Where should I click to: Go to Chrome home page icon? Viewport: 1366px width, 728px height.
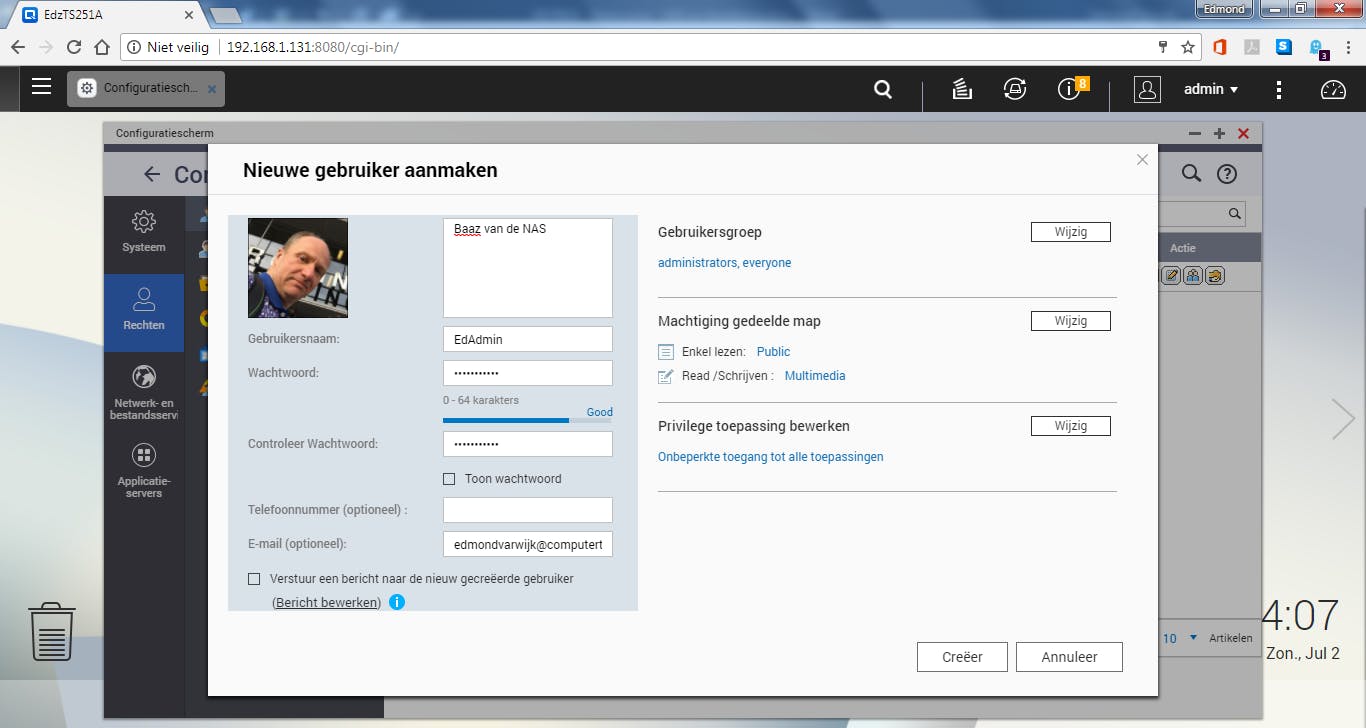pos(101,47)
